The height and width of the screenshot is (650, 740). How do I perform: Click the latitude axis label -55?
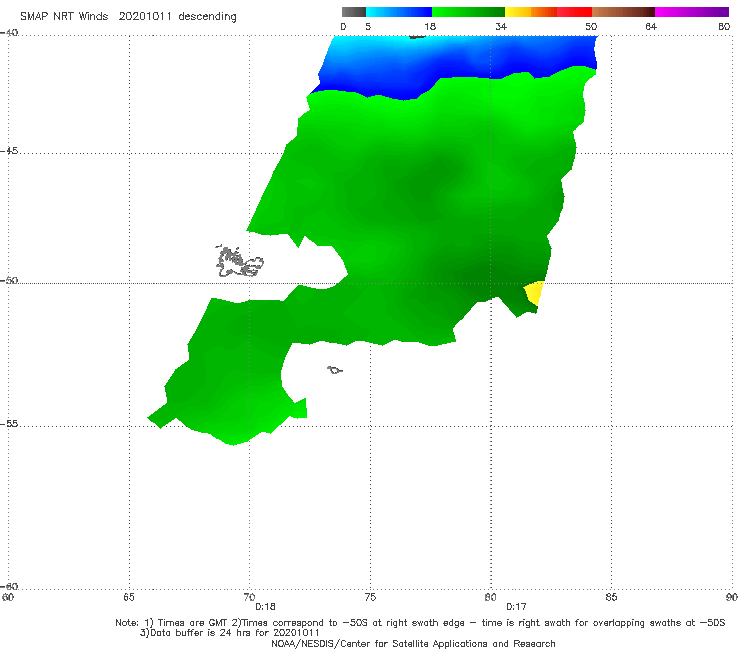click(x=9, y=423)
